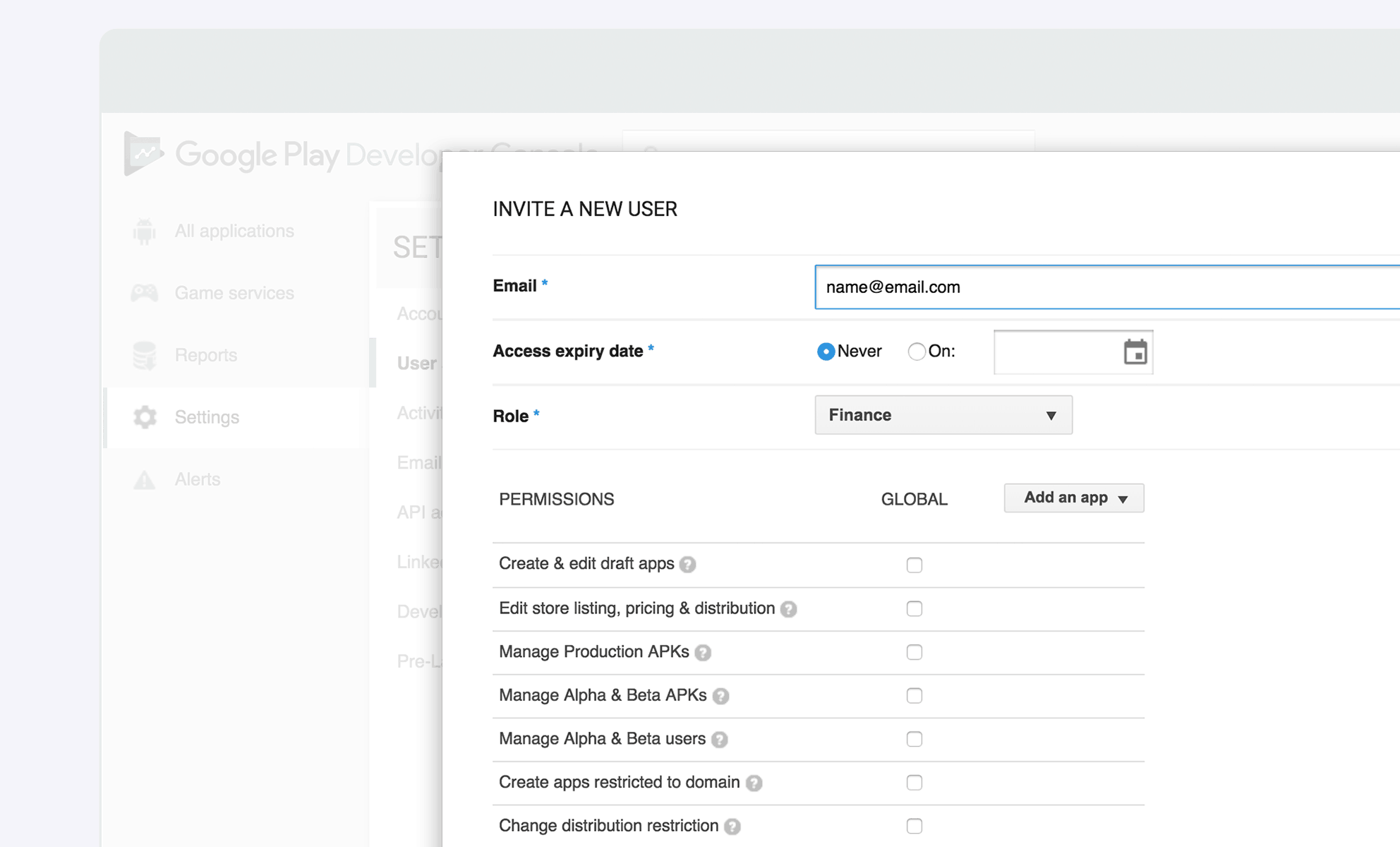
Task: Open the Finance role dropdown
Action: 943,415
